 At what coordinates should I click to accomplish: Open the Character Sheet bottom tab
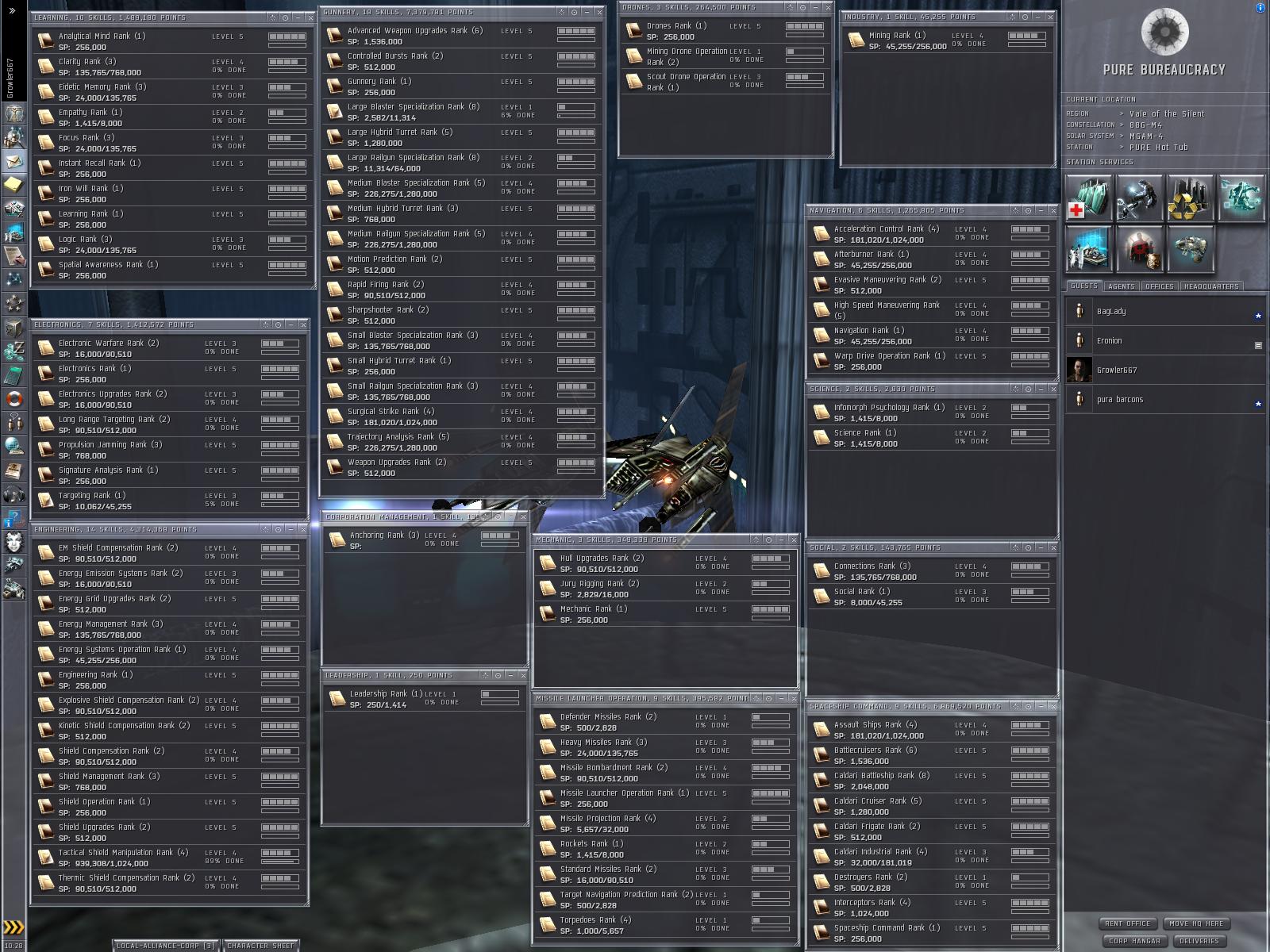coord(260,946)
